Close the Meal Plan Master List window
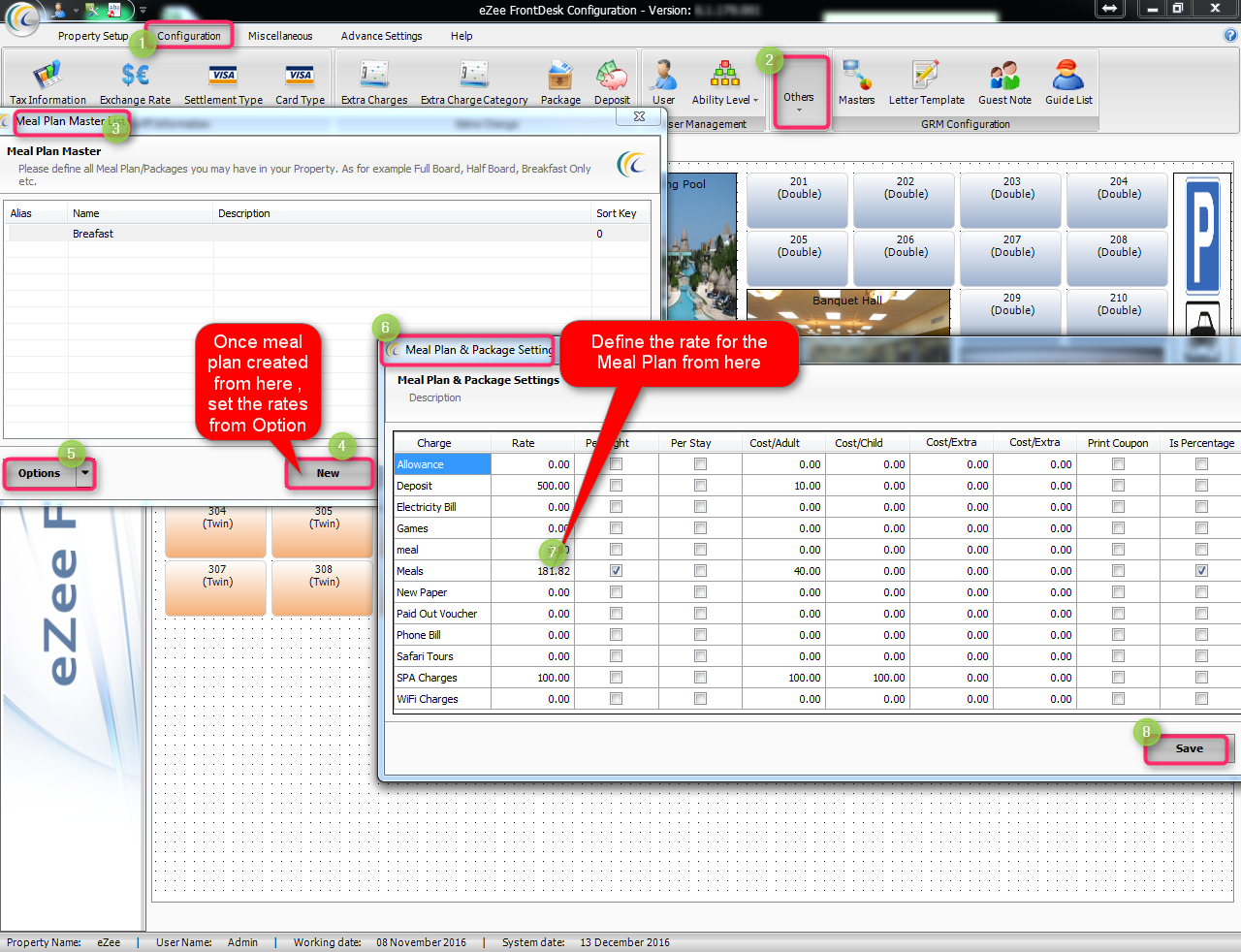 [639, 116]
